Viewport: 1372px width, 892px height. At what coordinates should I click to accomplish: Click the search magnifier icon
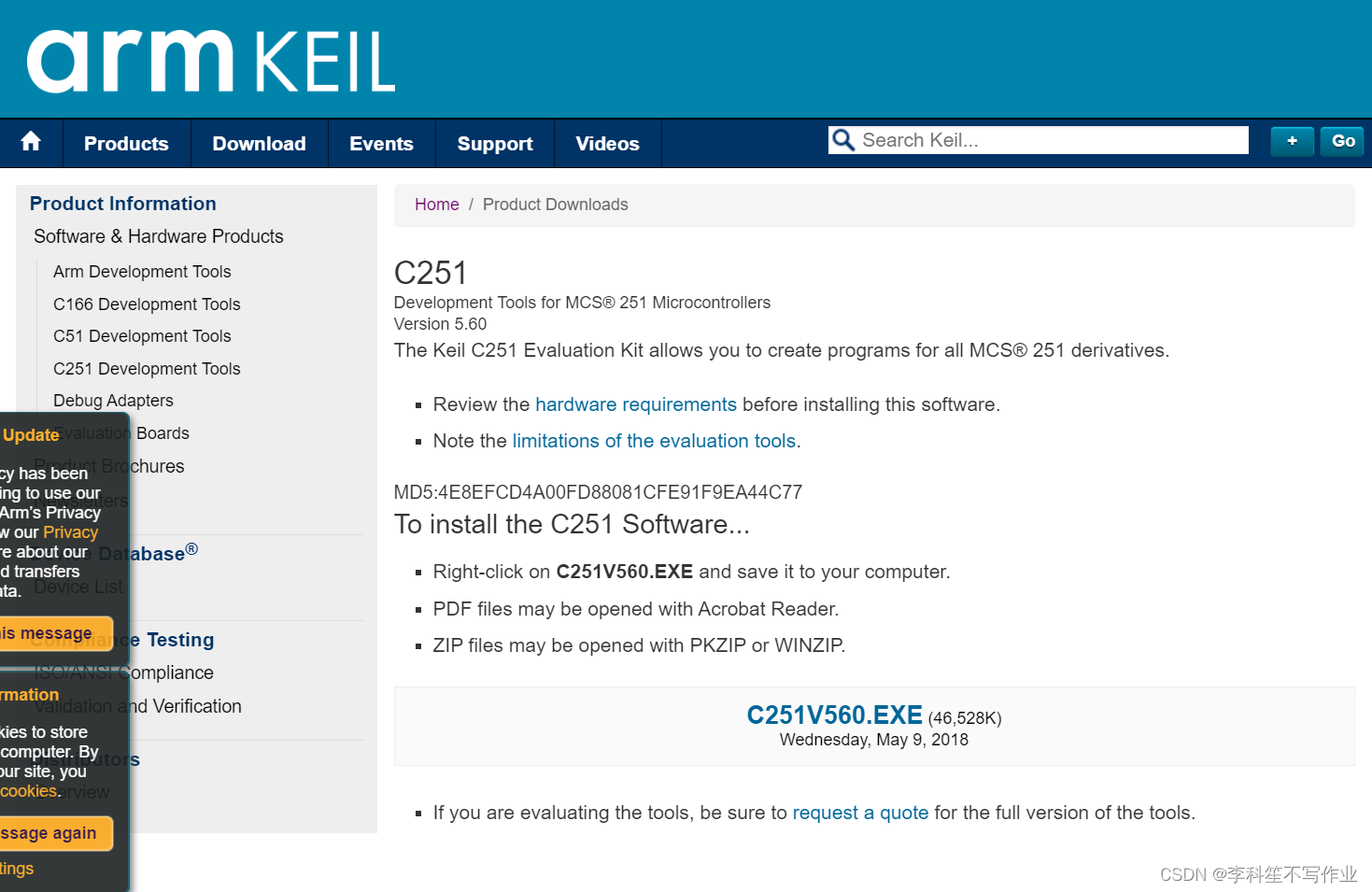[843, 141]
